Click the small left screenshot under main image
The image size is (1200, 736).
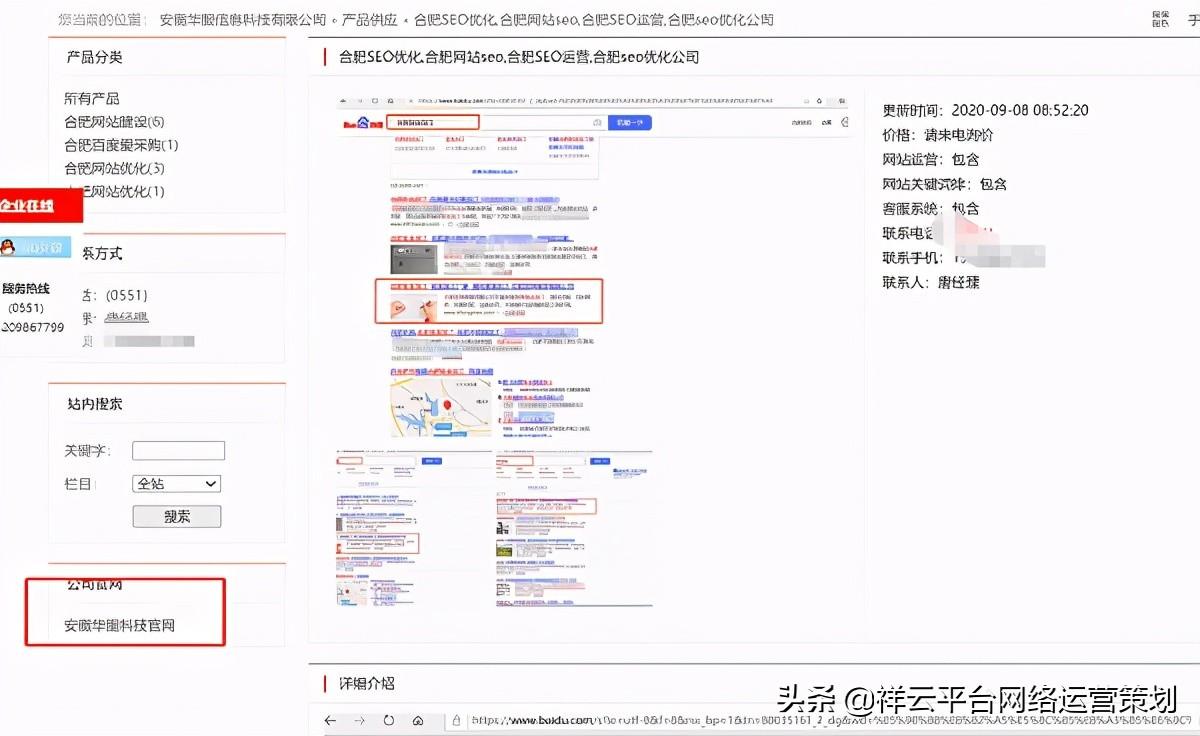(x=413, y=527)
